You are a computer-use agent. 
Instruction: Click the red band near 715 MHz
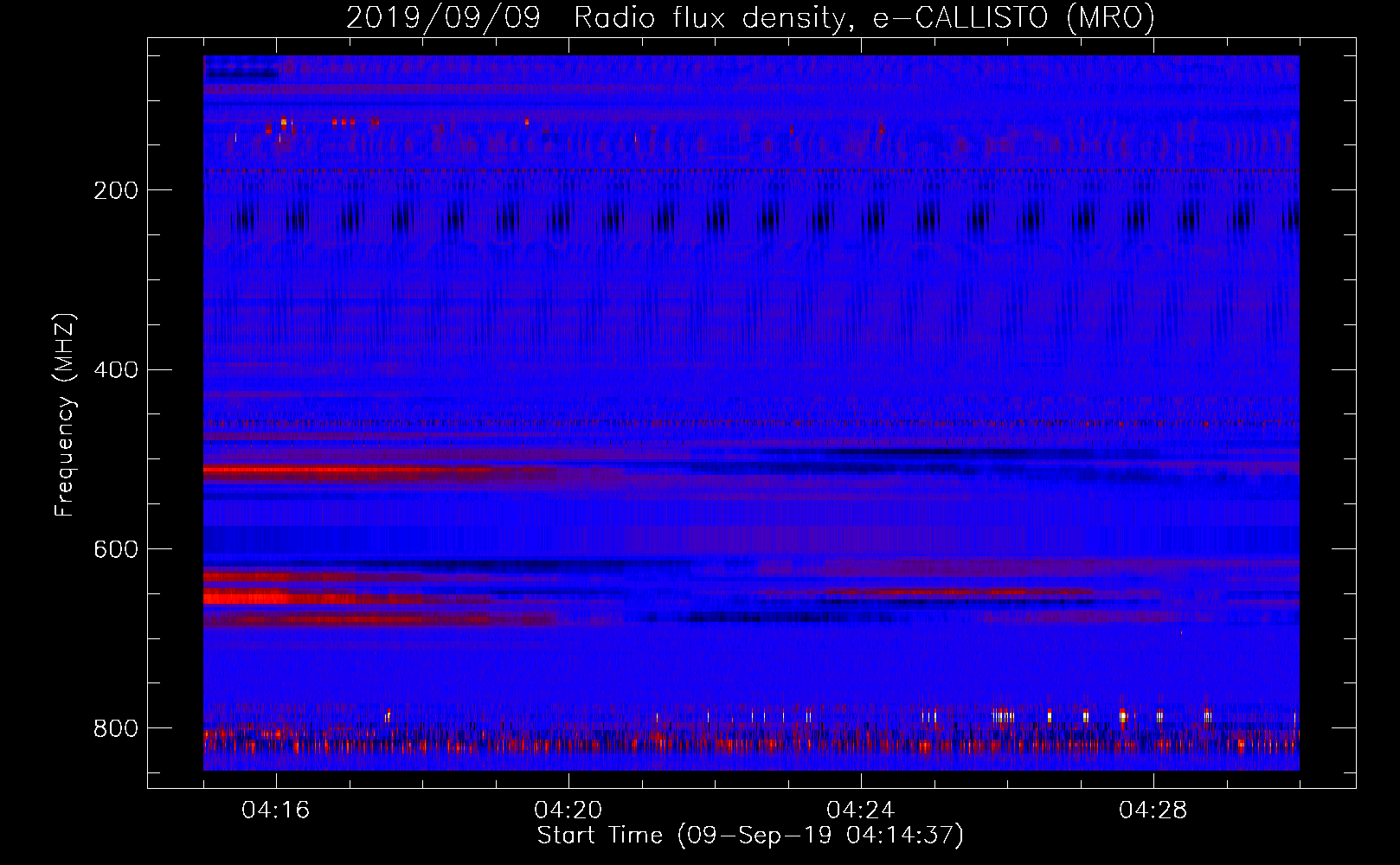(x=381, y=619)
